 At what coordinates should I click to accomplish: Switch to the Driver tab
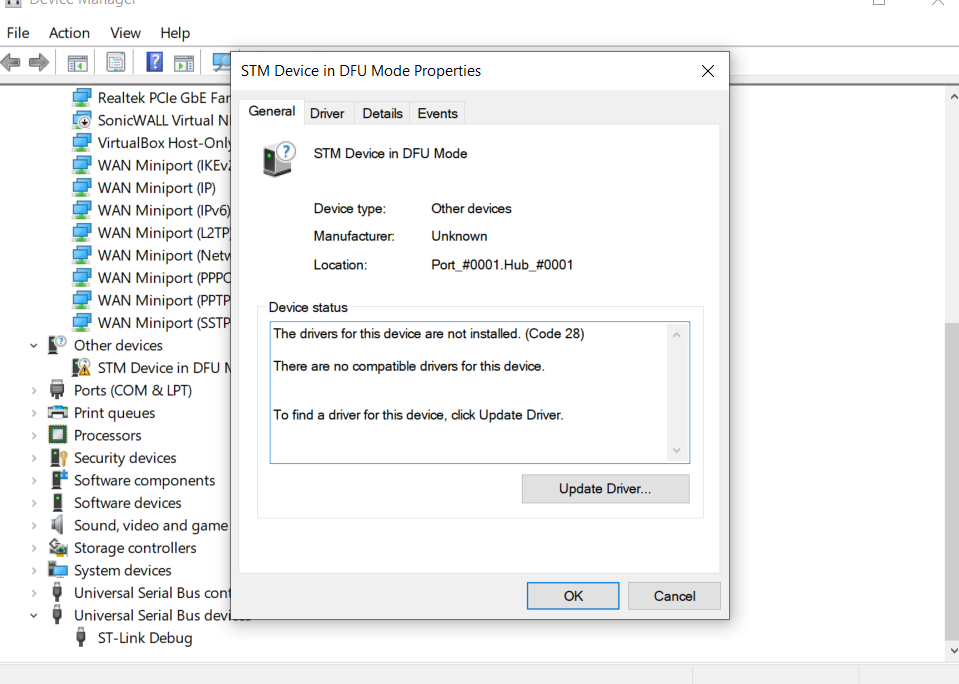coord(328,112)
